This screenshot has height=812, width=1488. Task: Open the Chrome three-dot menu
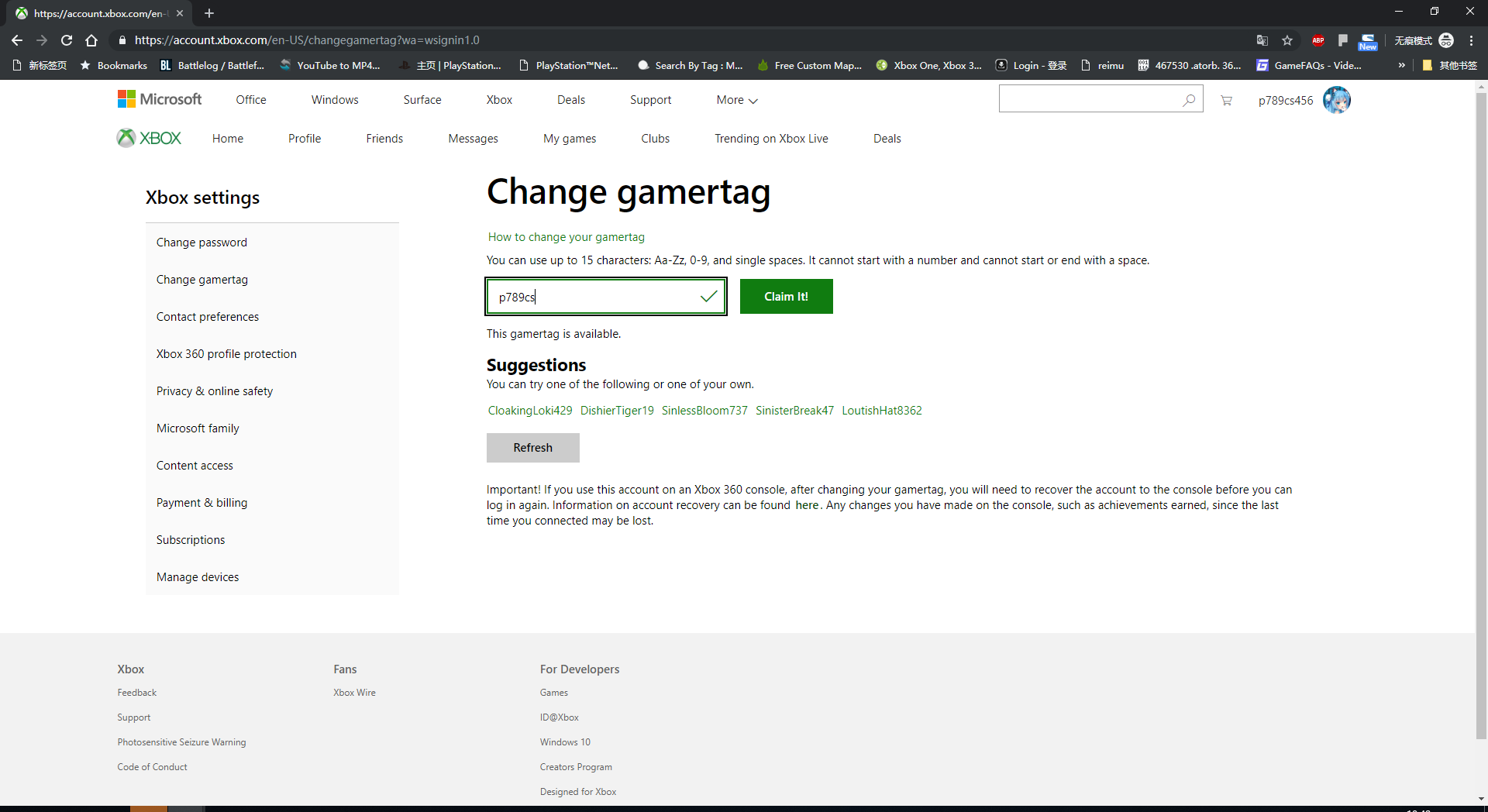(x=1472, y=40)
